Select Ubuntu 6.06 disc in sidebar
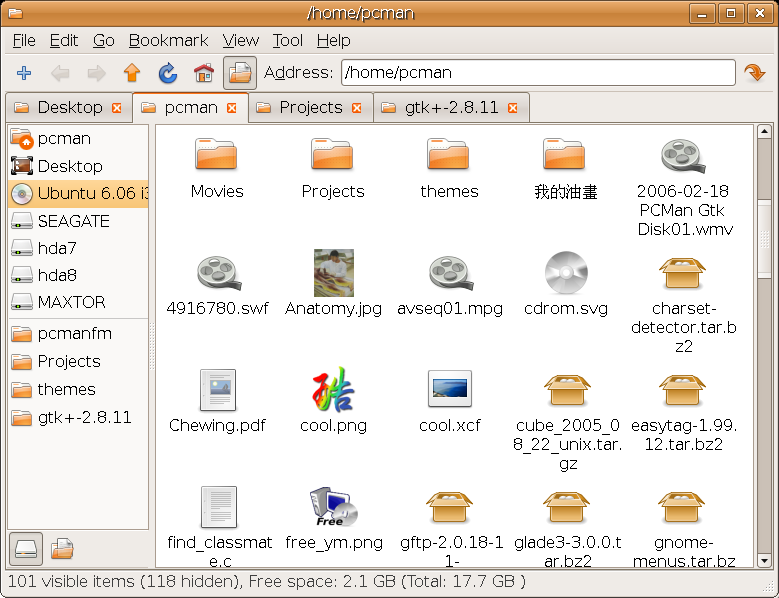779x598 pixels. (x=79, y=194)
